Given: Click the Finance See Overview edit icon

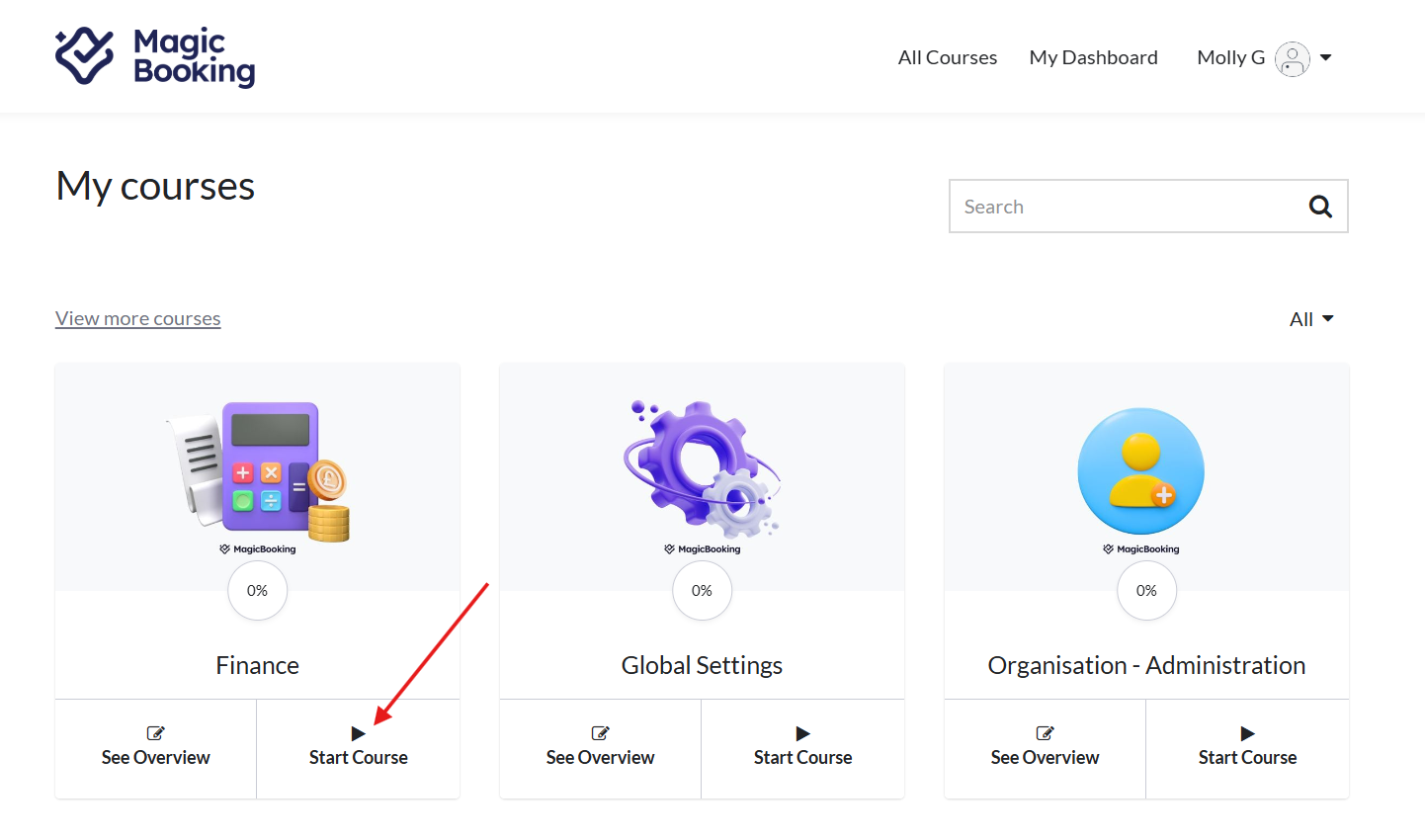Looking at the screenshot, I should click(155, 733).
